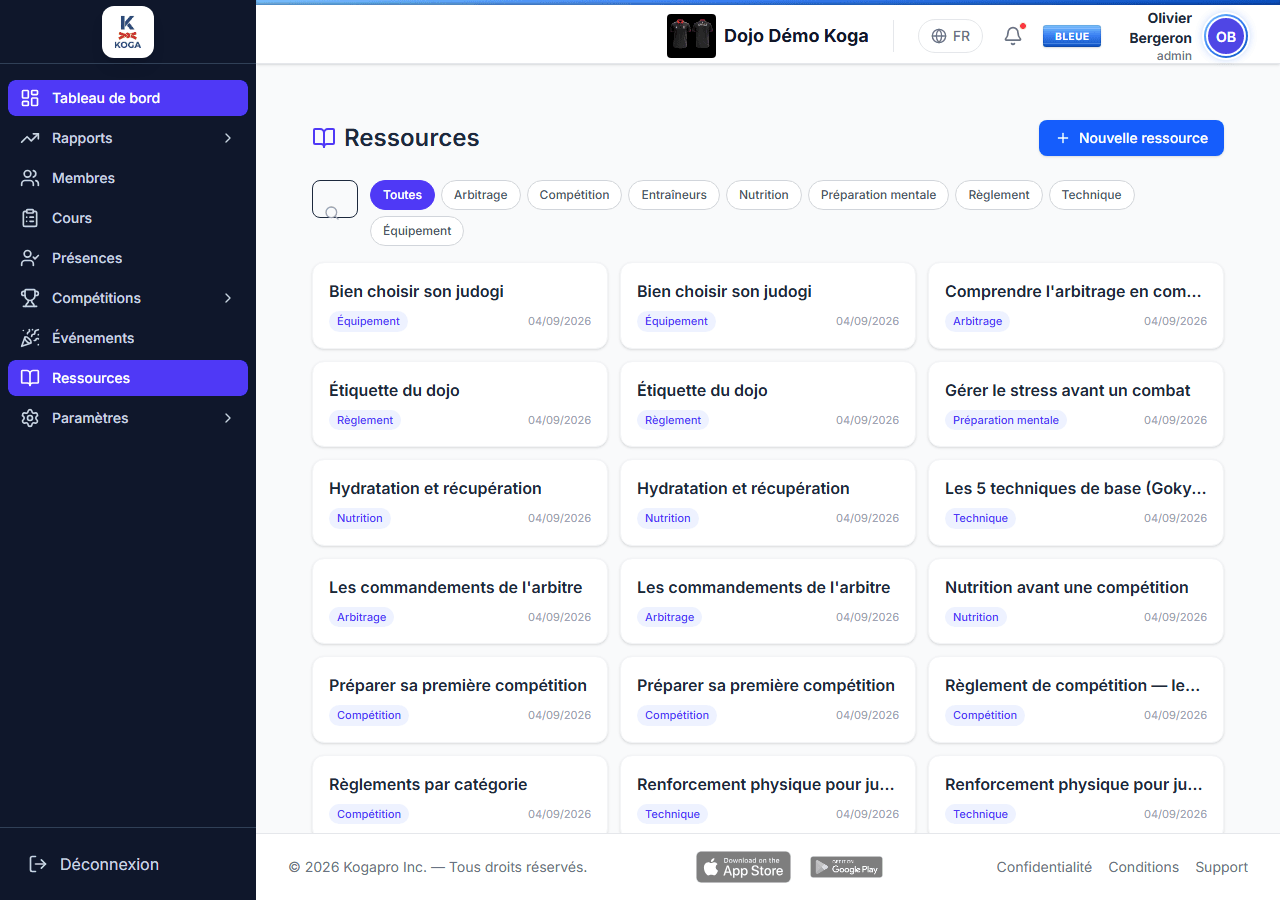Open the App Store download badge
The image size is (1280, 900).
tap(743, 867)
